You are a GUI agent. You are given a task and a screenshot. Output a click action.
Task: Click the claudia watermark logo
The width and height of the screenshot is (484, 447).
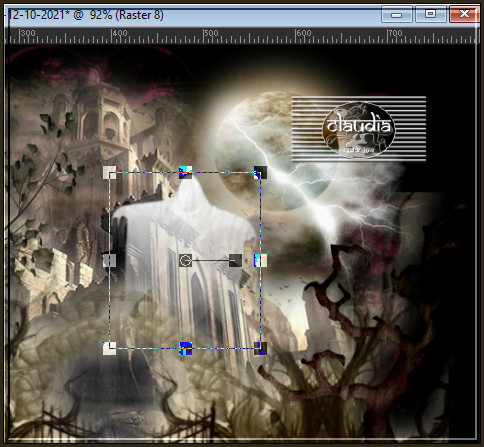click(x=359, y=129)
